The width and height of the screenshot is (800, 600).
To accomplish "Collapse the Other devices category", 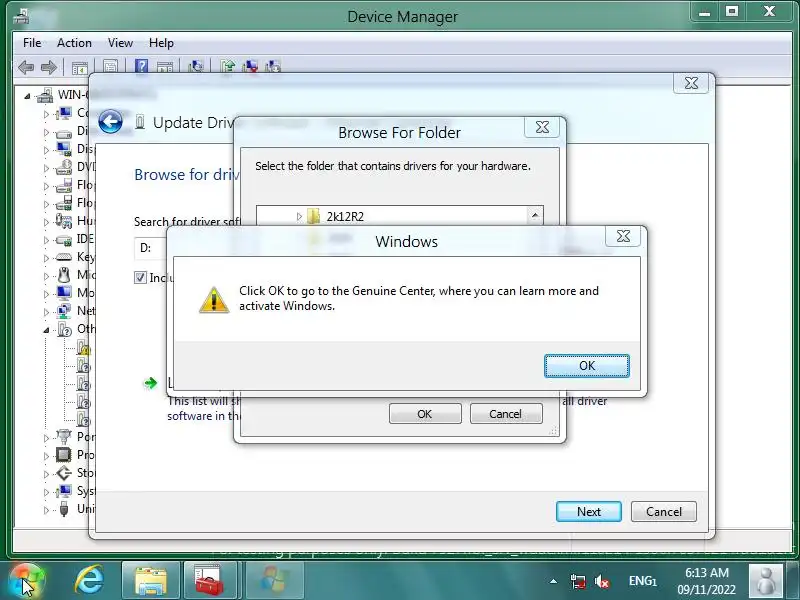I will point(46,330).
